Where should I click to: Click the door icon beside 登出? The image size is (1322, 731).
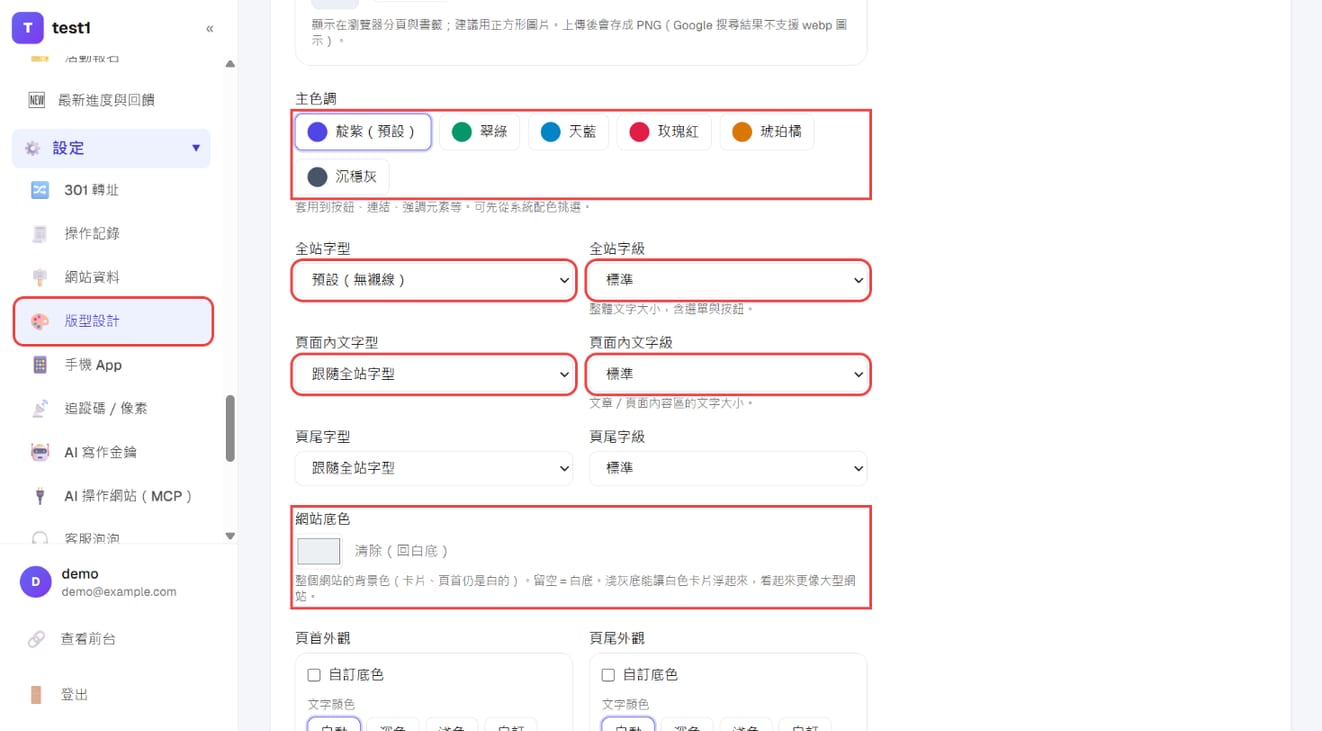[36, 695]
